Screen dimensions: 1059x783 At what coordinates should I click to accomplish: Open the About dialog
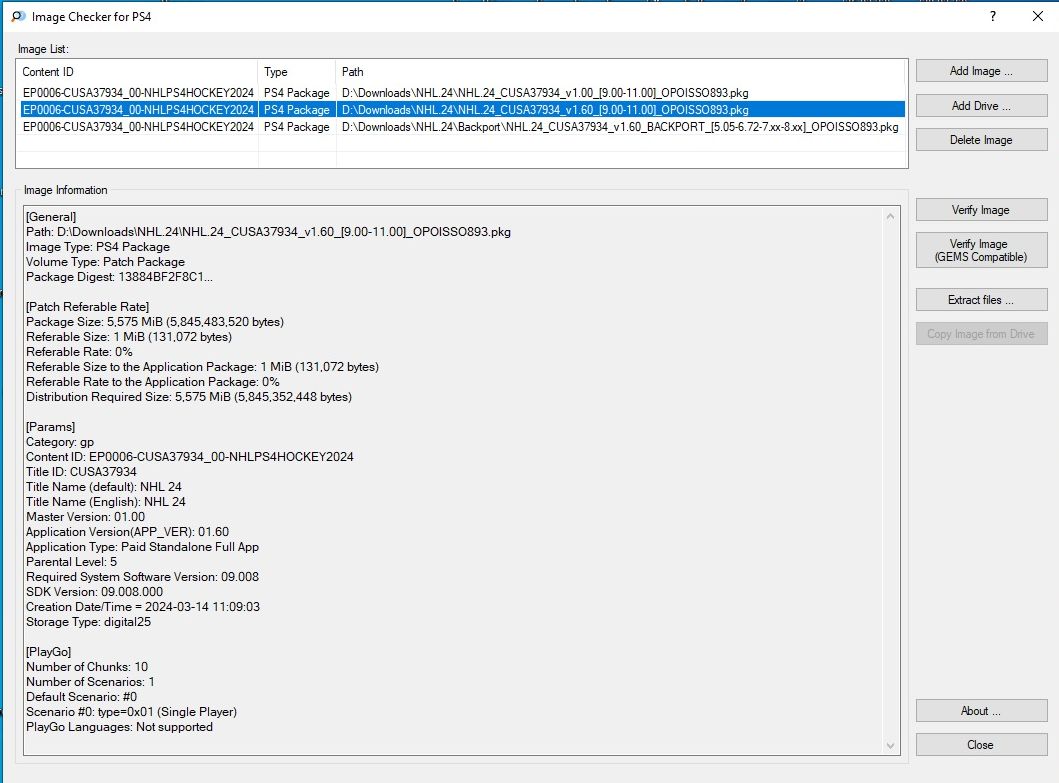981,711
